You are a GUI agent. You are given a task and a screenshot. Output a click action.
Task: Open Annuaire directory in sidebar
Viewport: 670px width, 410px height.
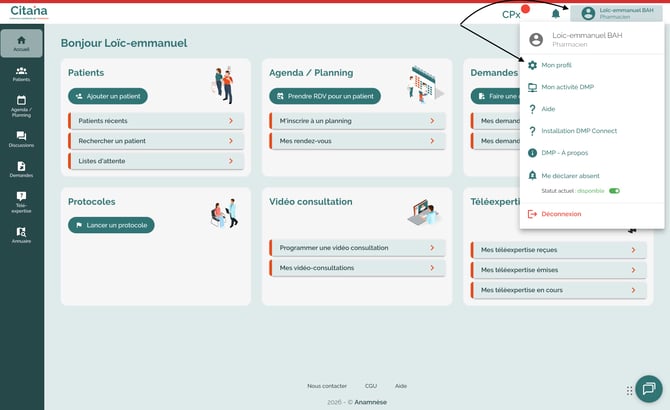pyautogui.click(x=22, y=234)
